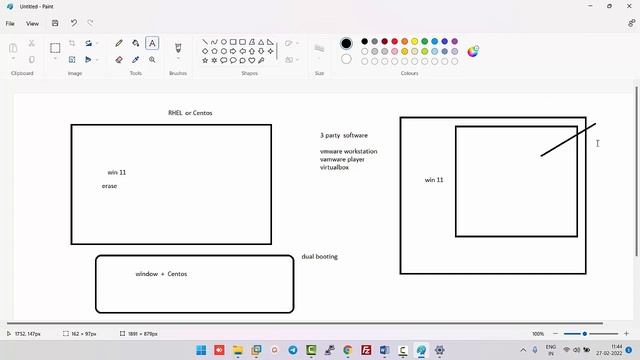This screenshot has width=640, height=360.
Task: Click the Undo arrow
Action: (73, 23)
